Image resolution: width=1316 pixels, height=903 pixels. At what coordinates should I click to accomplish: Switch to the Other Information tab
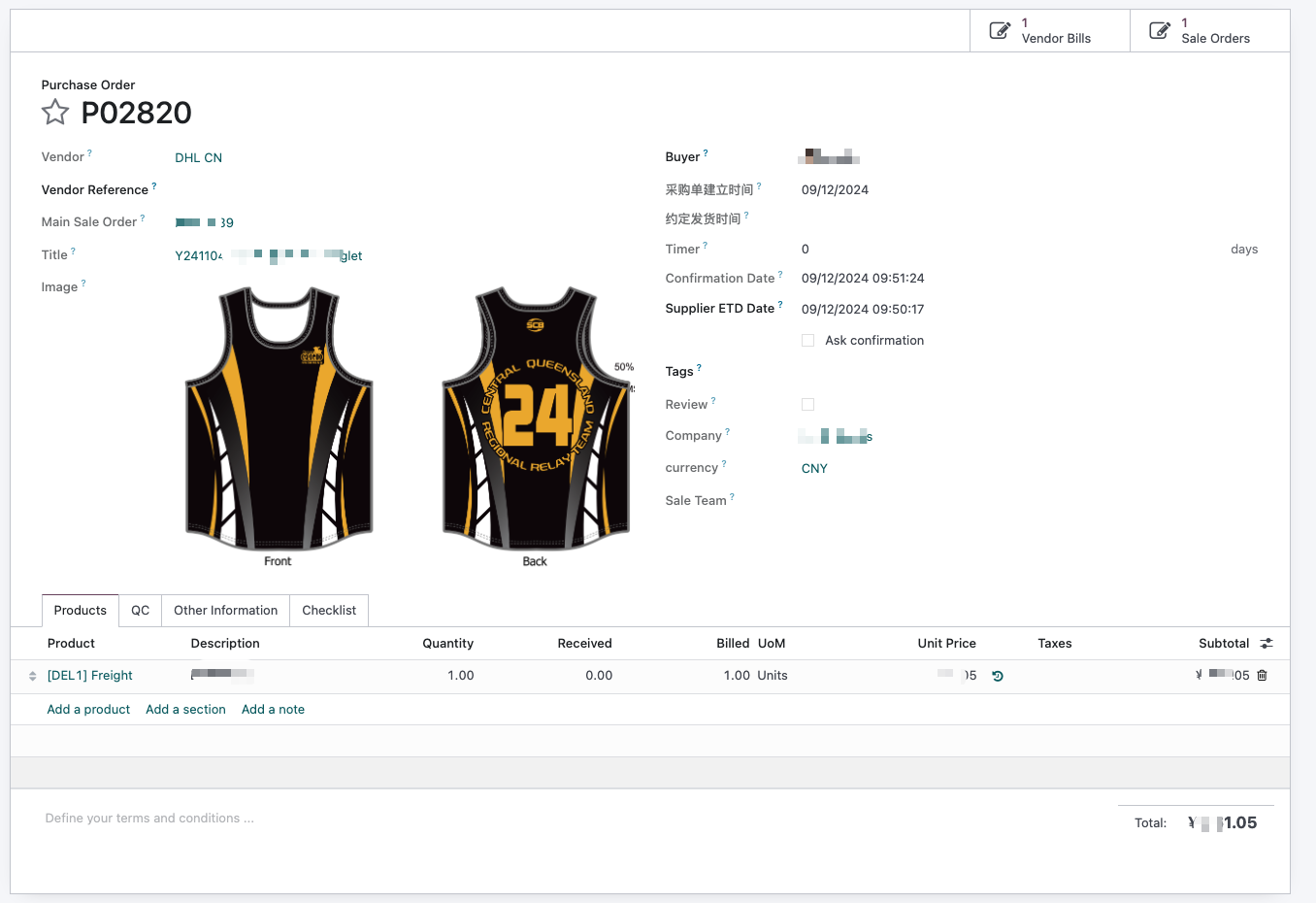tap(226, 611)
